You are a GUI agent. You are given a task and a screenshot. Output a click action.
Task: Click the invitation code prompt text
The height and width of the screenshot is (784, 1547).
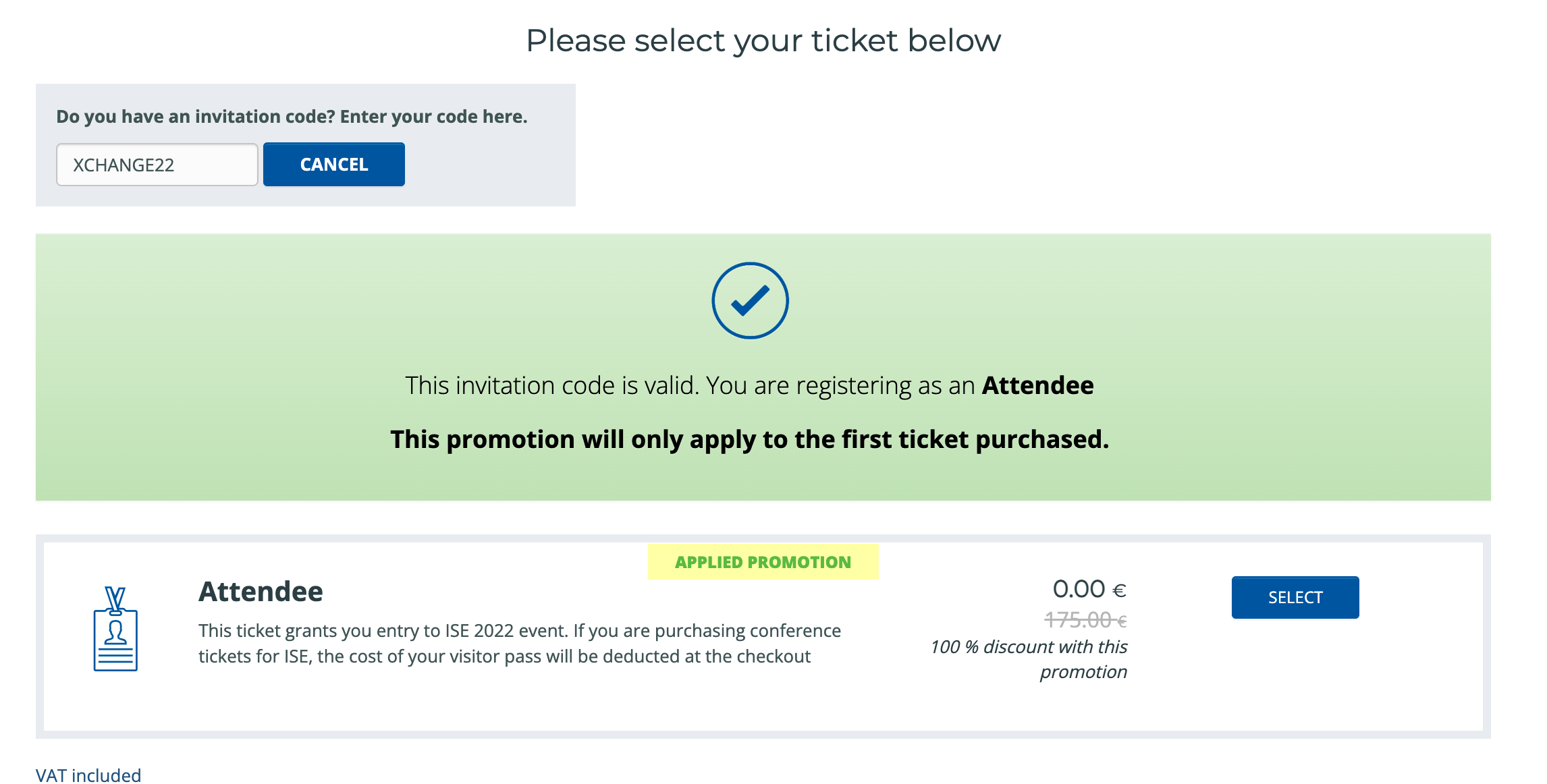click(x=292, y=115)
